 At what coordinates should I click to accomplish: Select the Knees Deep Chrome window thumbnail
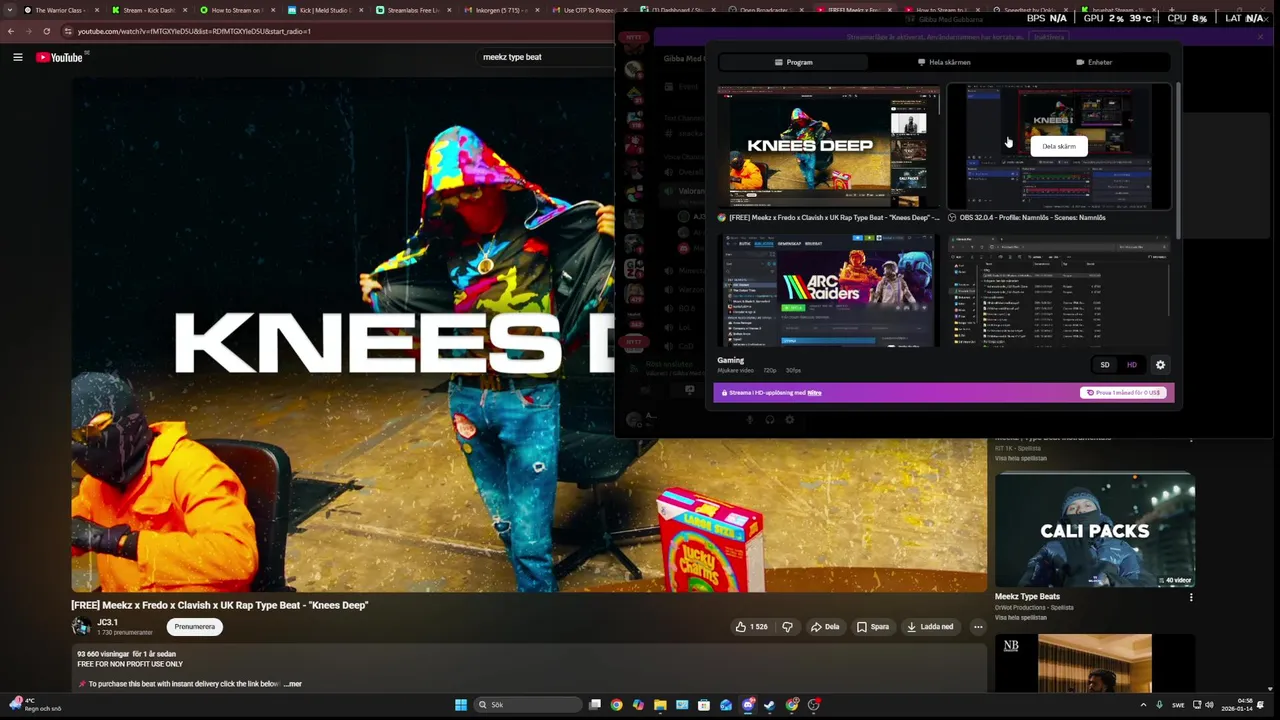(829, 146)
